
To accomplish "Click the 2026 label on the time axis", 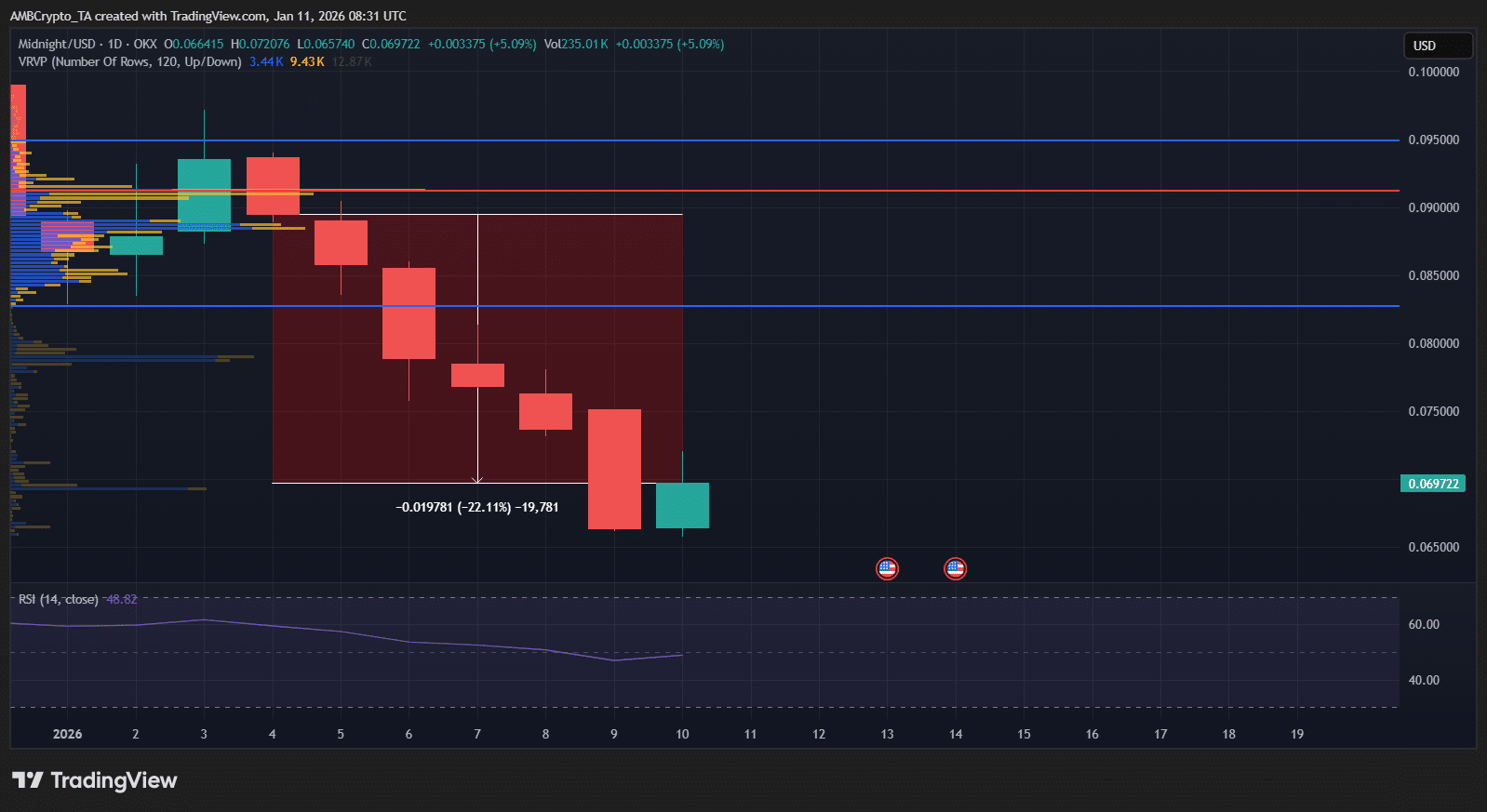I will 67,734.
